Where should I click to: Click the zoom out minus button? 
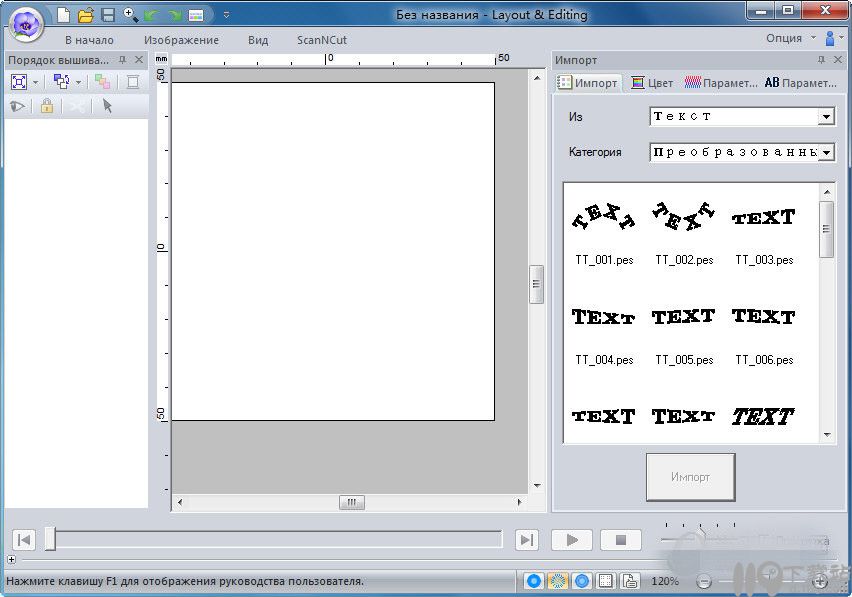704,582
